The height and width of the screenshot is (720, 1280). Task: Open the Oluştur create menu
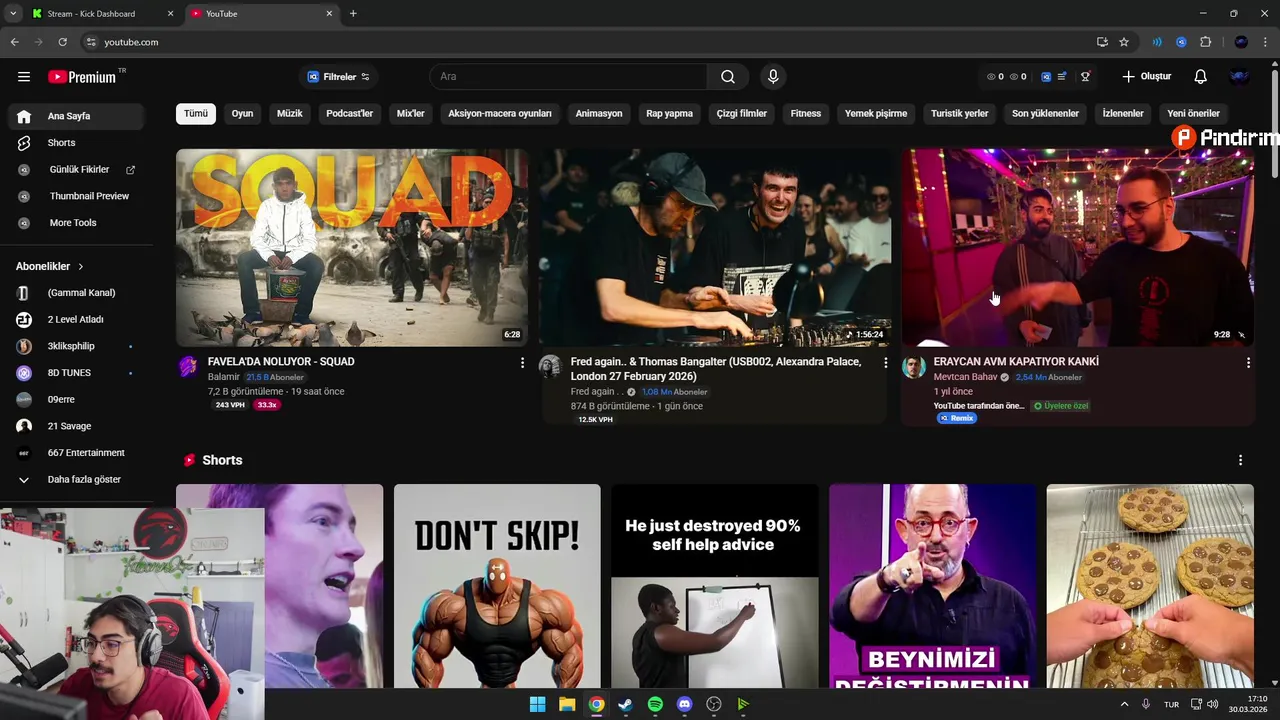(x=1146, y=77)
